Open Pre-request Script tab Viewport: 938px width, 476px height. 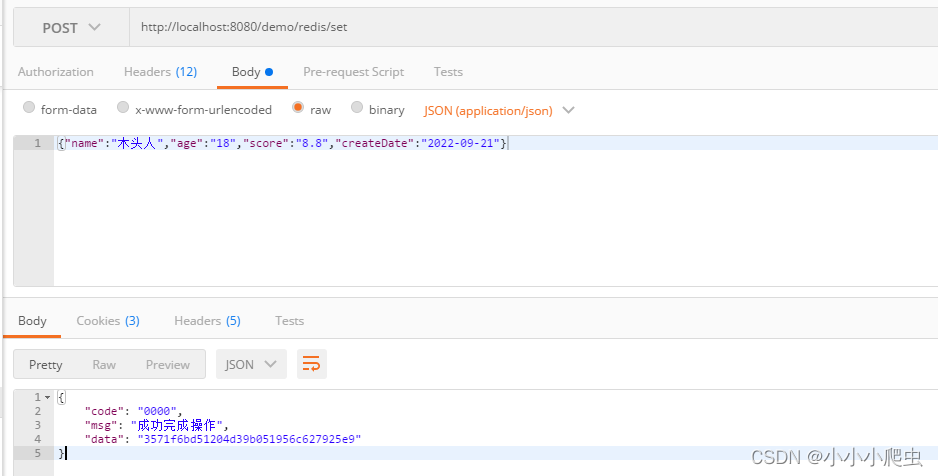(354, 72)
